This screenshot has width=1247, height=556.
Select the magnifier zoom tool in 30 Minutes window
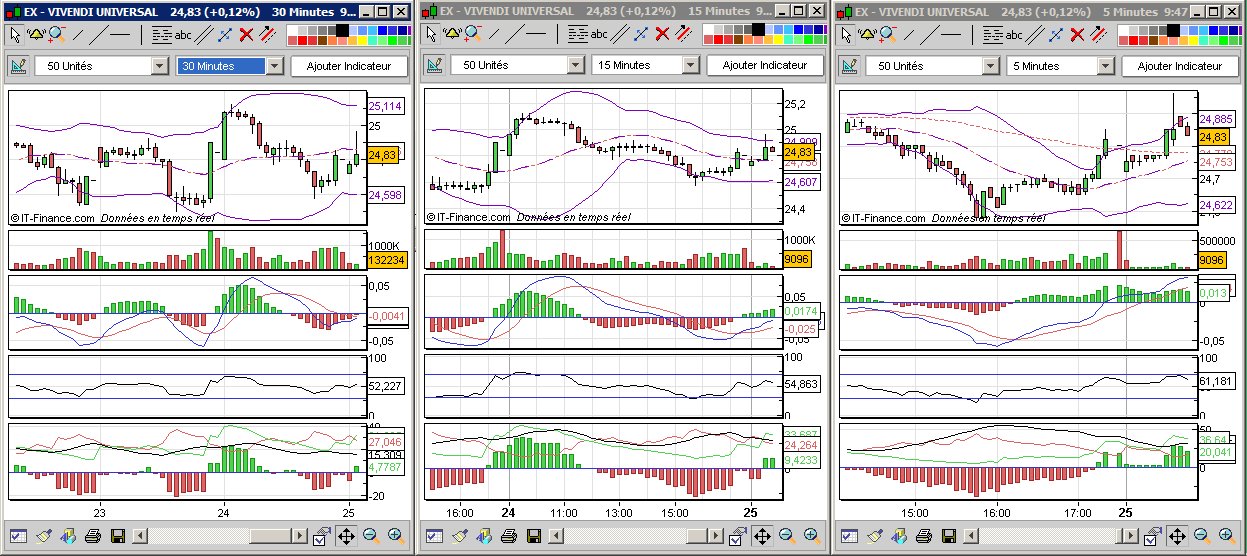click(56, 34)
